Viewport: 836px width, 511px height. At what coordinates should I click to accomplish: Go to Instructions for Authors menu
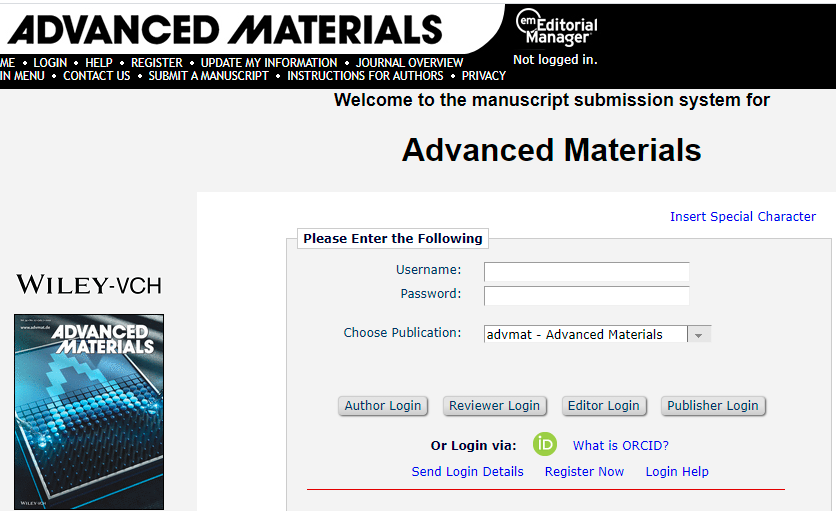click(x=365, y=76)
